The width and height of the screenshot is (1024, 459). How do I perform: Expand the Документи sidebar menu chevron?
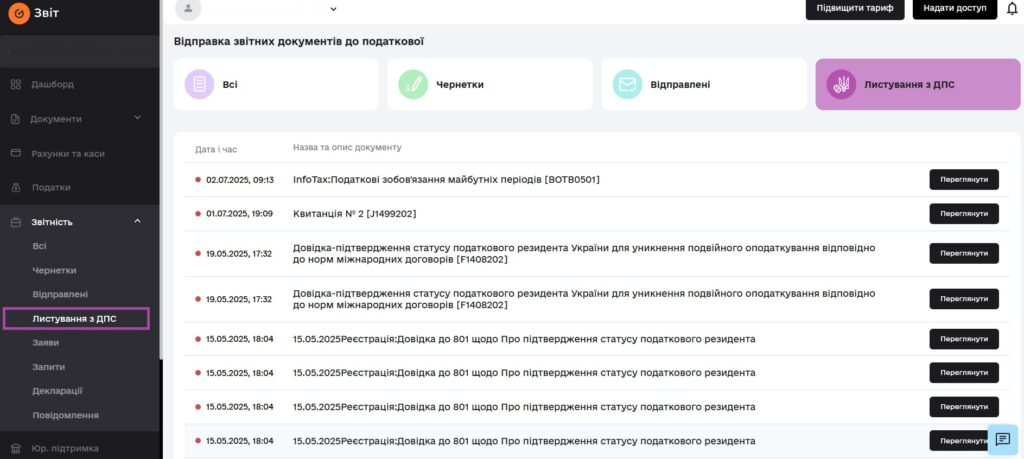coord(137,118)
